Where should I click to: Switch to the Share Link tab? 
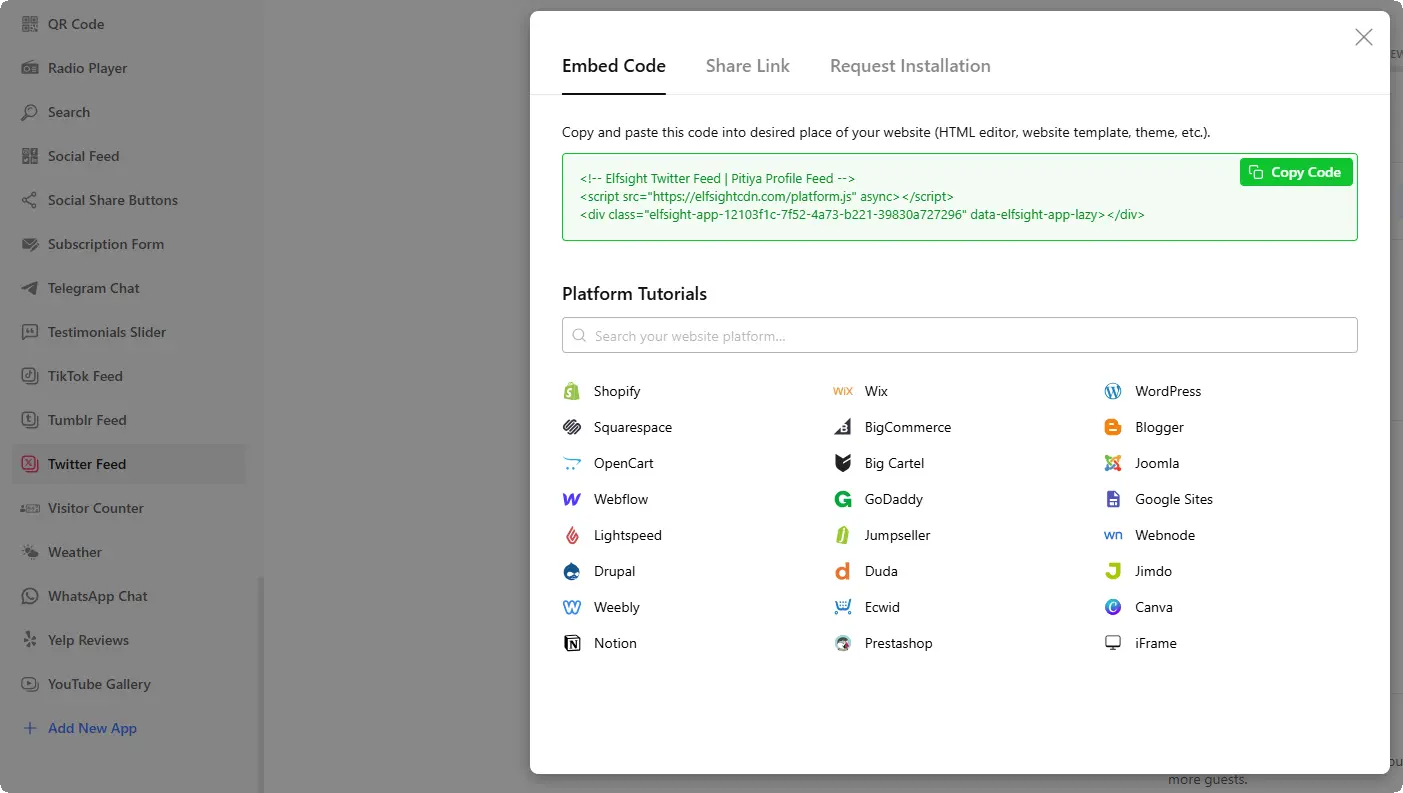coord(748,66)
